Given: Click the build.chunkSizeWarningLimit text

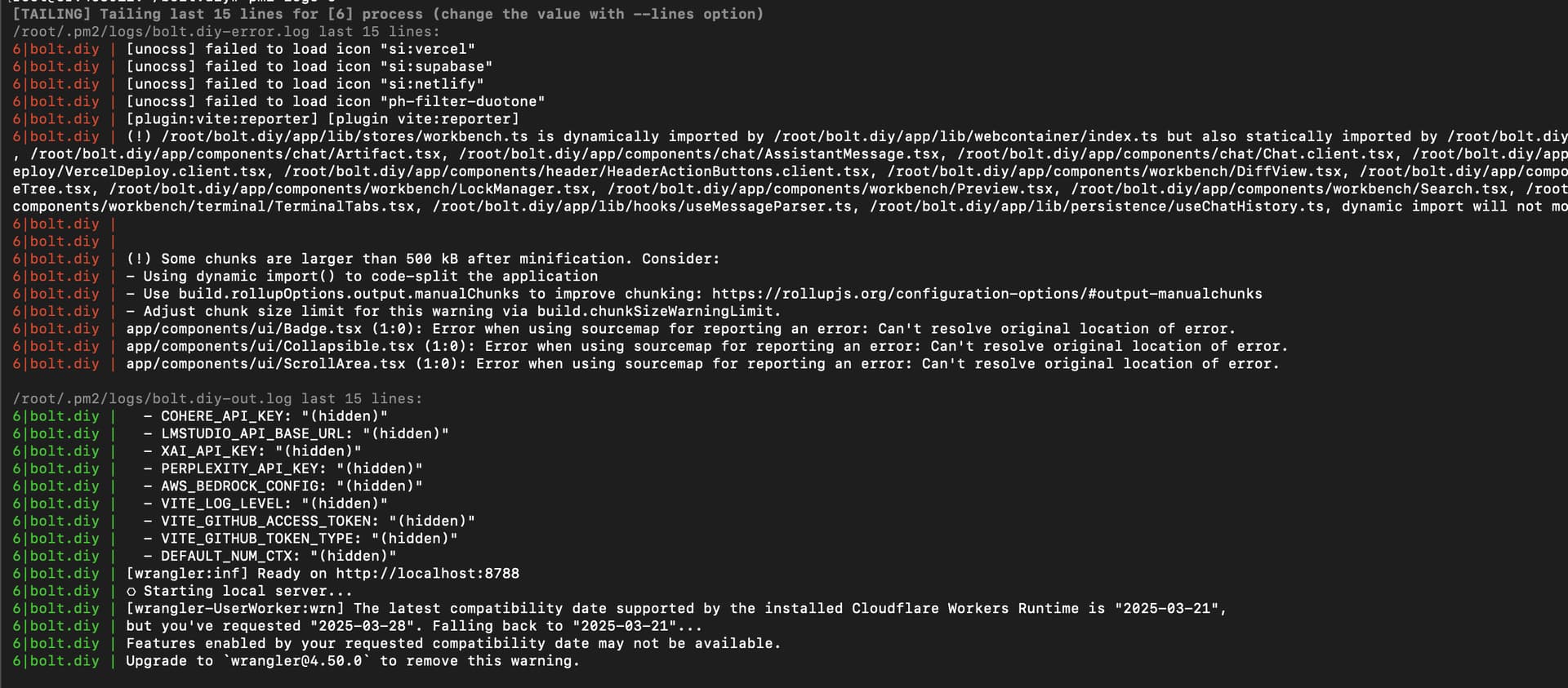Looking at the screenshot, I should (655, 312).
